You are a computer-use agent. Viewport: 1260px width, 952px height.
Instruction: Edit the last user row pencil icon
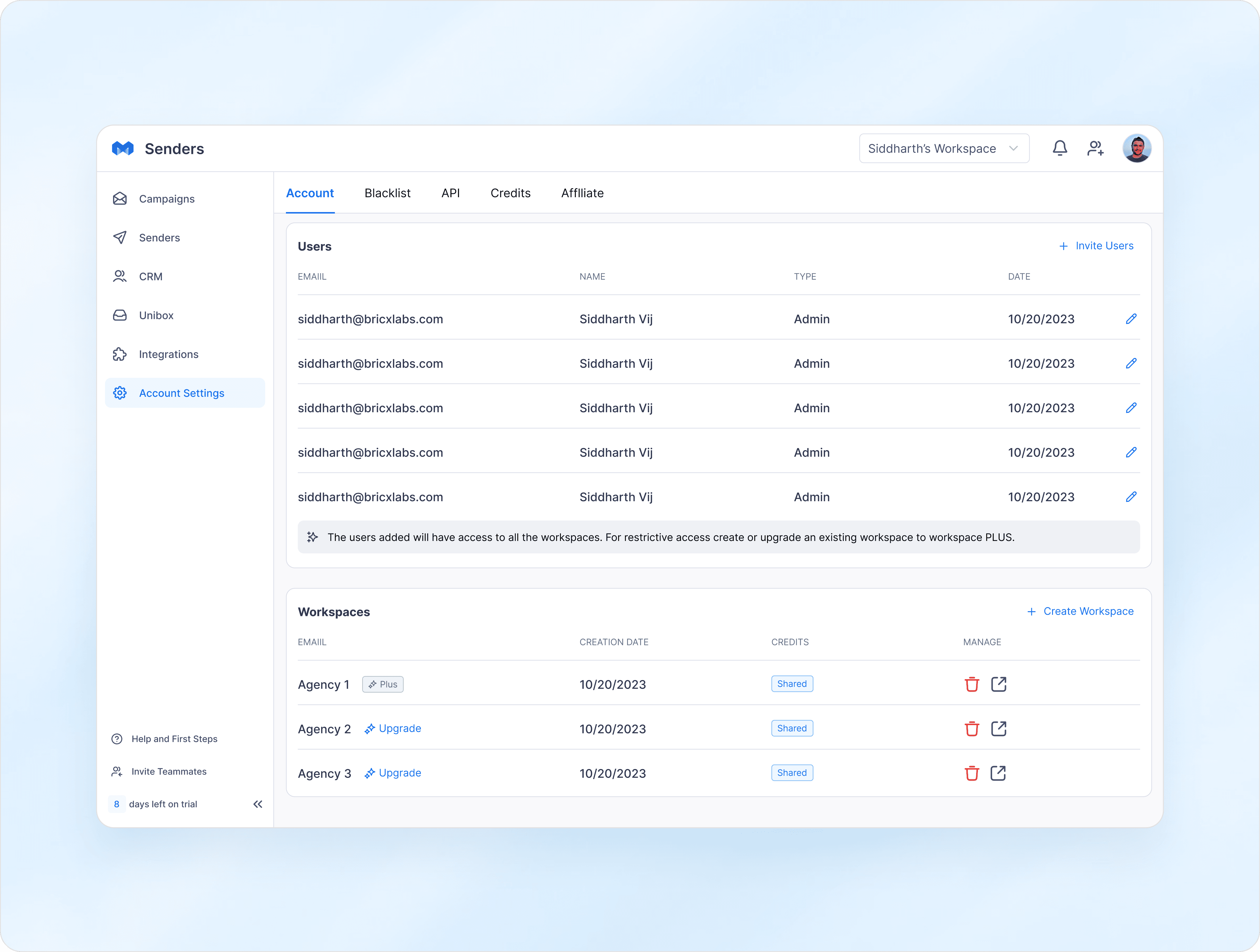pyautogui.click(x=1131, y=497)
